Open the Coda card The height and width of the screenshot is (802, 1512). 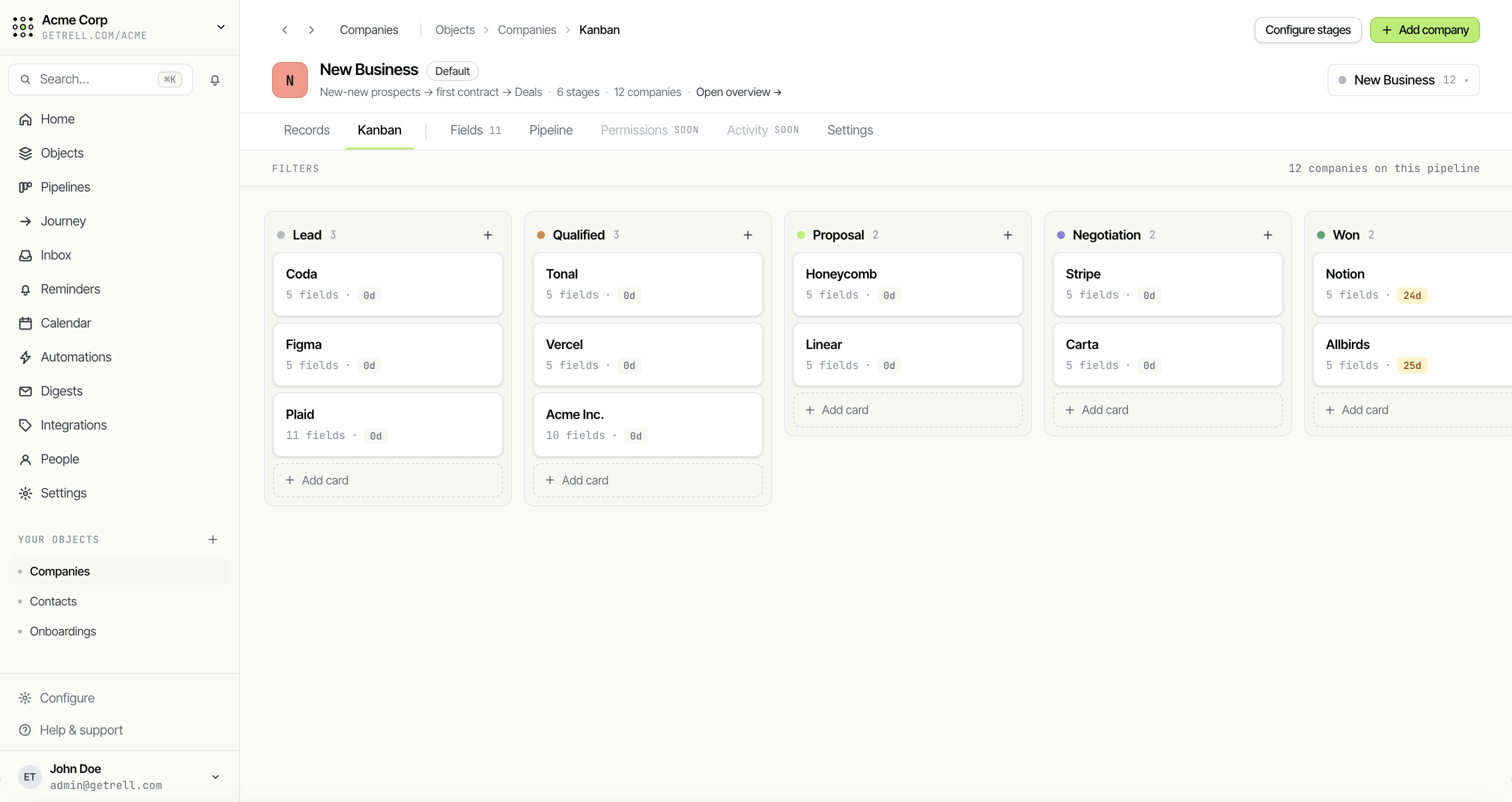[x=388, y=285]
